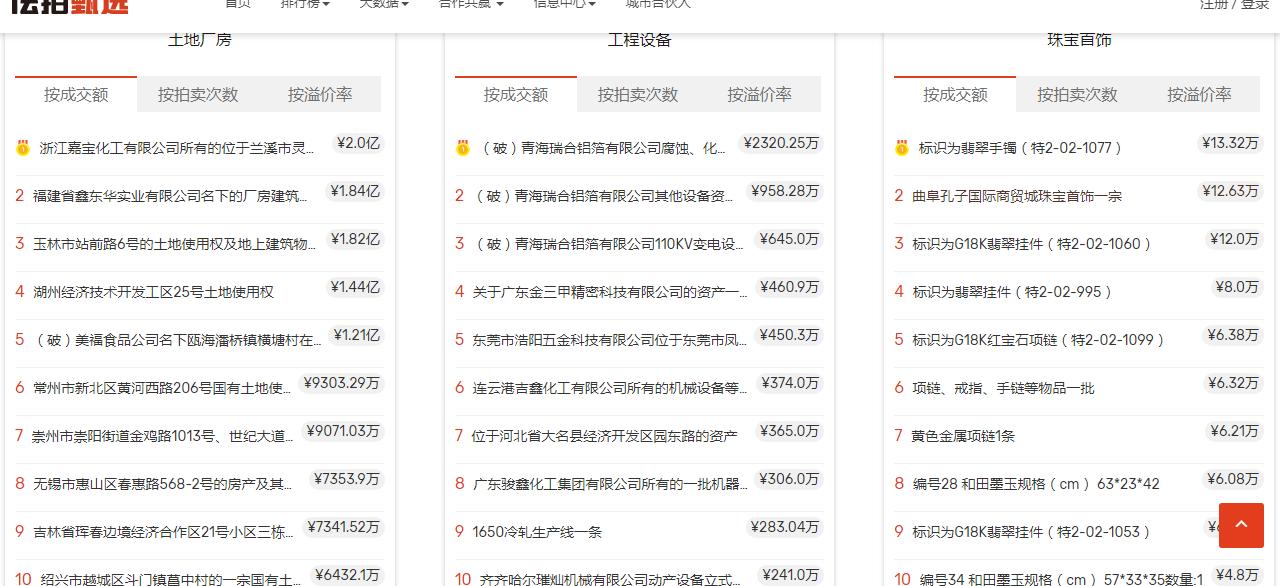
Task: Click the ¥2.0亿 price tag
Action: 358,143
